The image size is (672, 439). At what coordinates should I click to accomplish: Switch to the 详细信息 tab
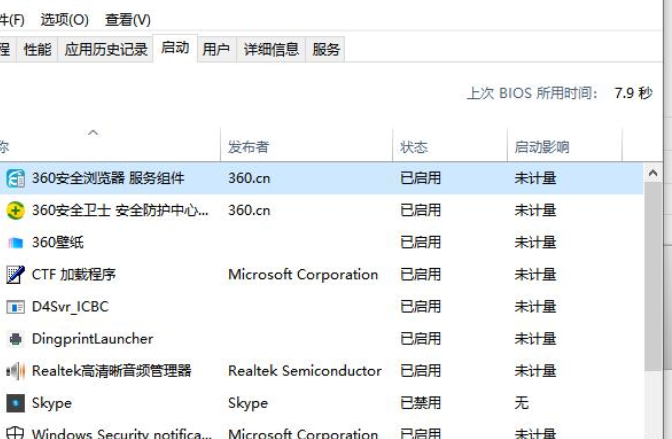271,49
